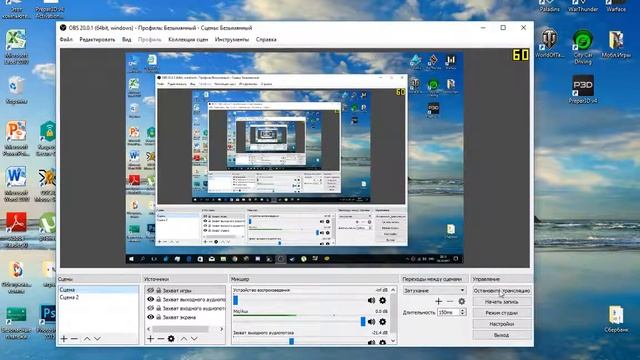
Task: Click Начать запись button
Action: click(502, 302)
